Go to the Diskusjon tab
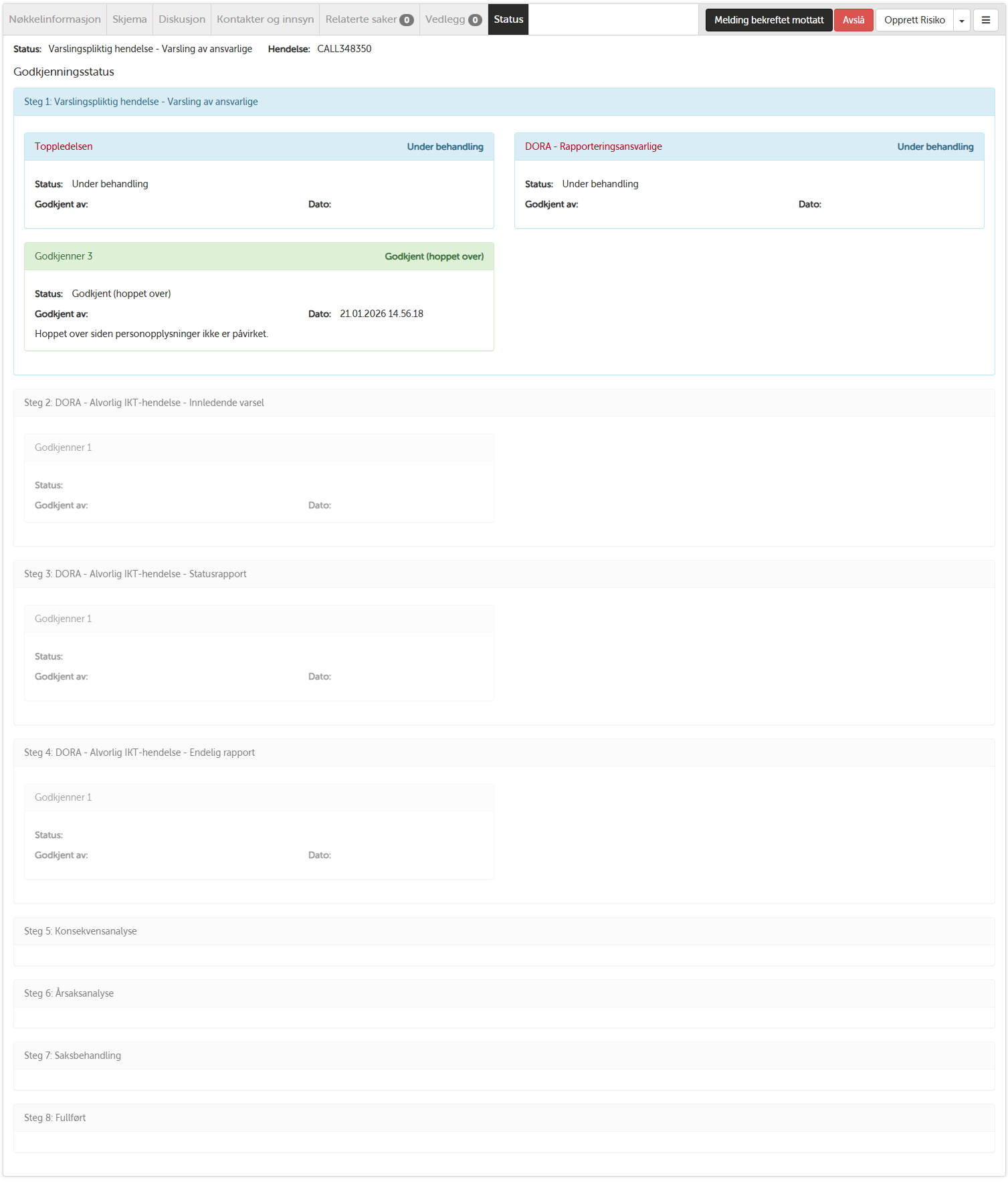The width and height of the screenshot is (1008, 1184). [182, 19]
